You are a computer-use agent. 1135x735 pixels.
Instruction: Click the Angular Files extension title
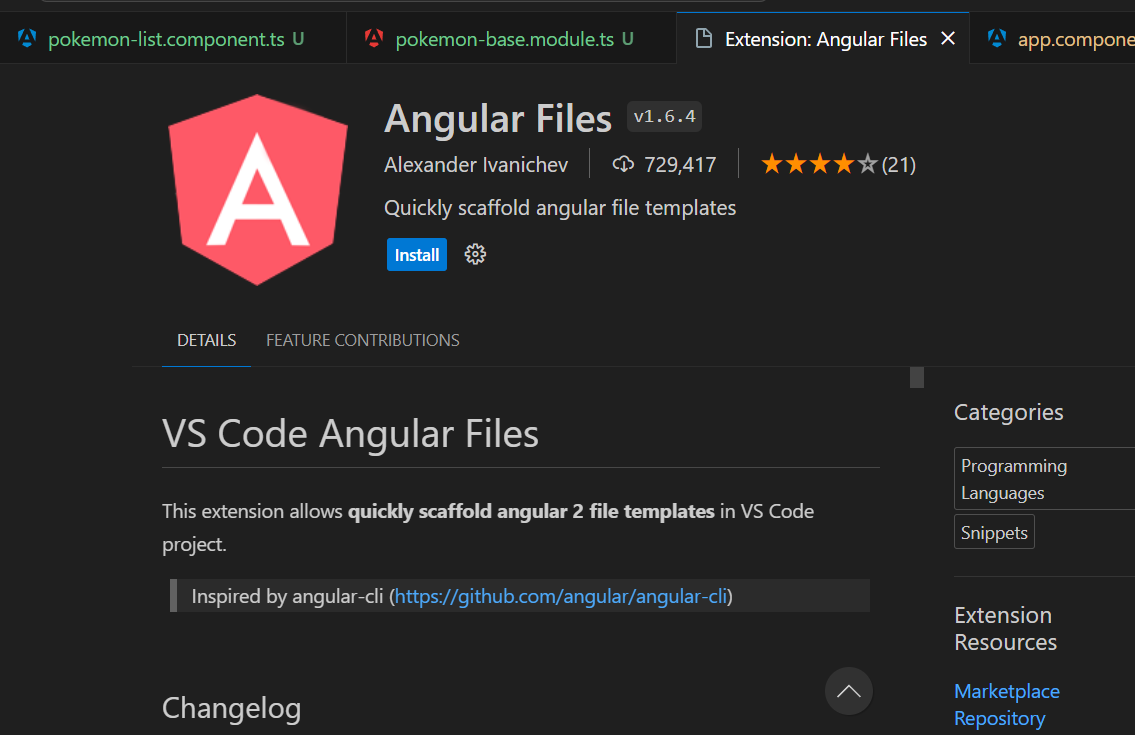497,119
